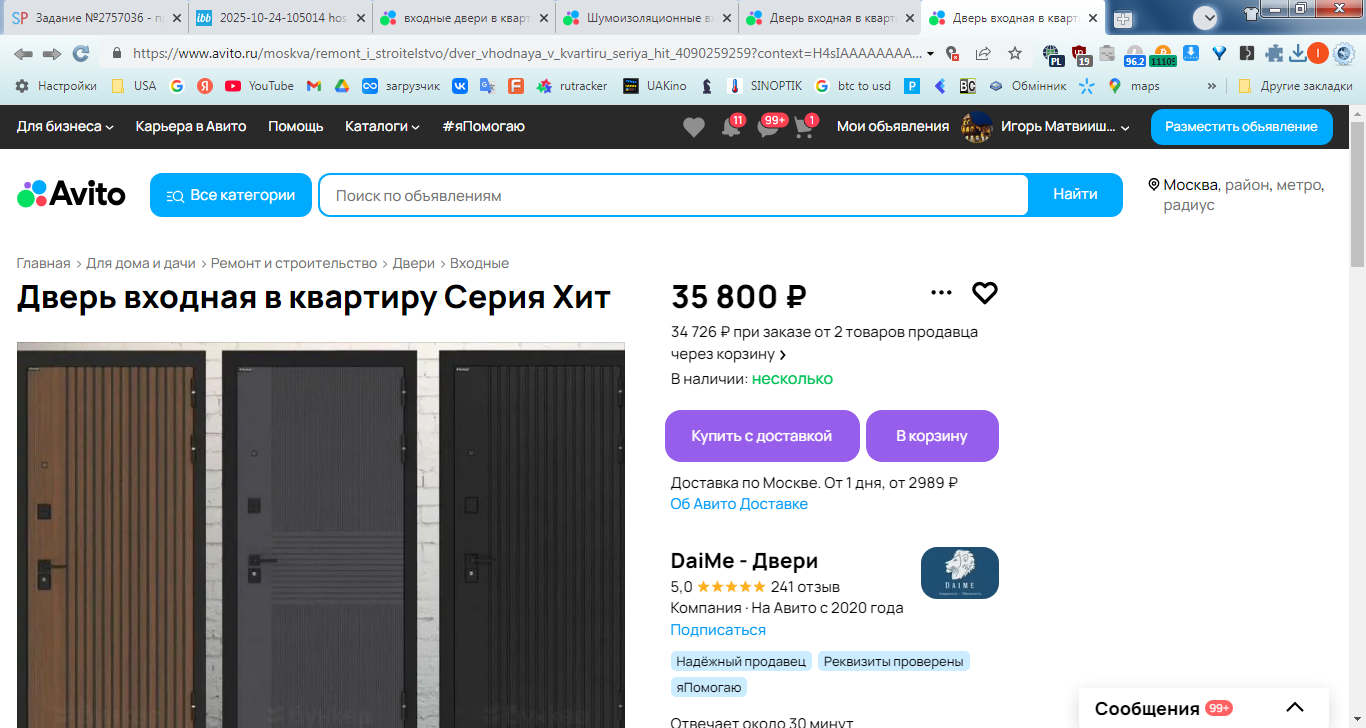Click door photo in gallery
Screen dimensions: 1366x728
(321, 535)
